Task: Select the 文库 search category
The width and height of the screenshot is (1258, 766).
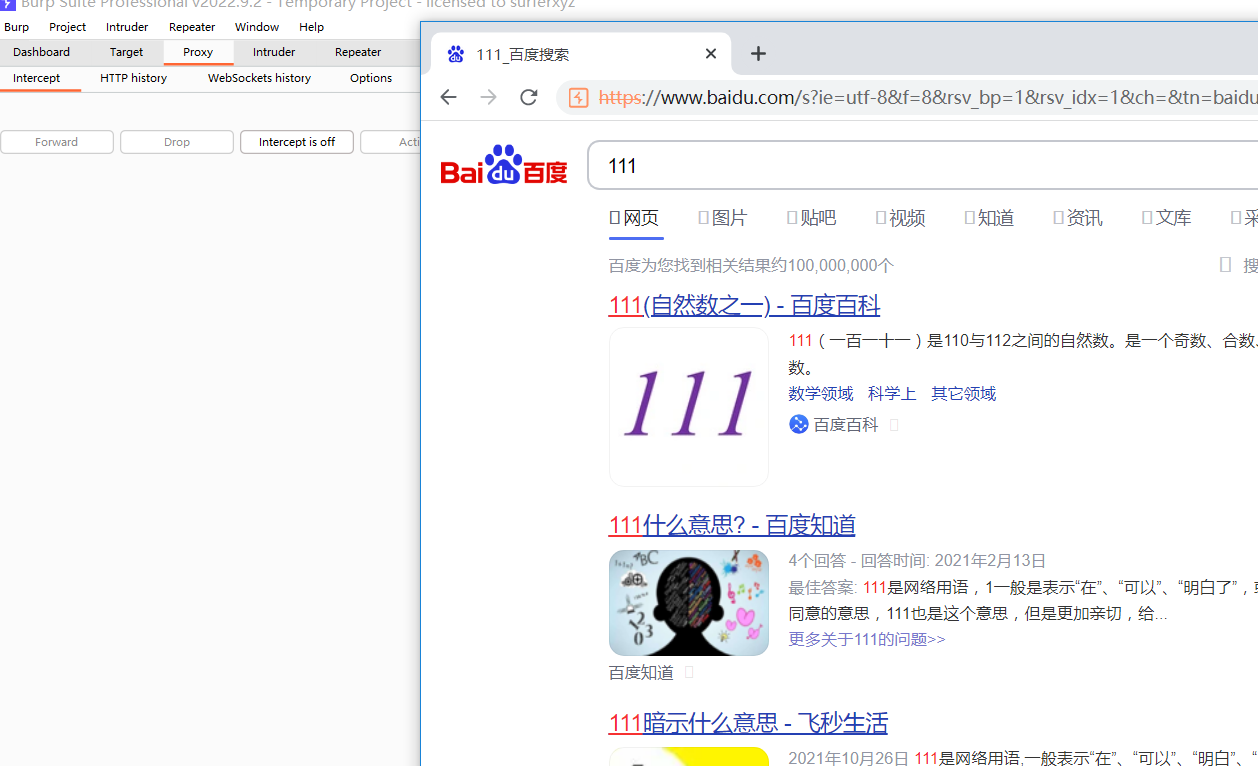Action: [1167, 218]
